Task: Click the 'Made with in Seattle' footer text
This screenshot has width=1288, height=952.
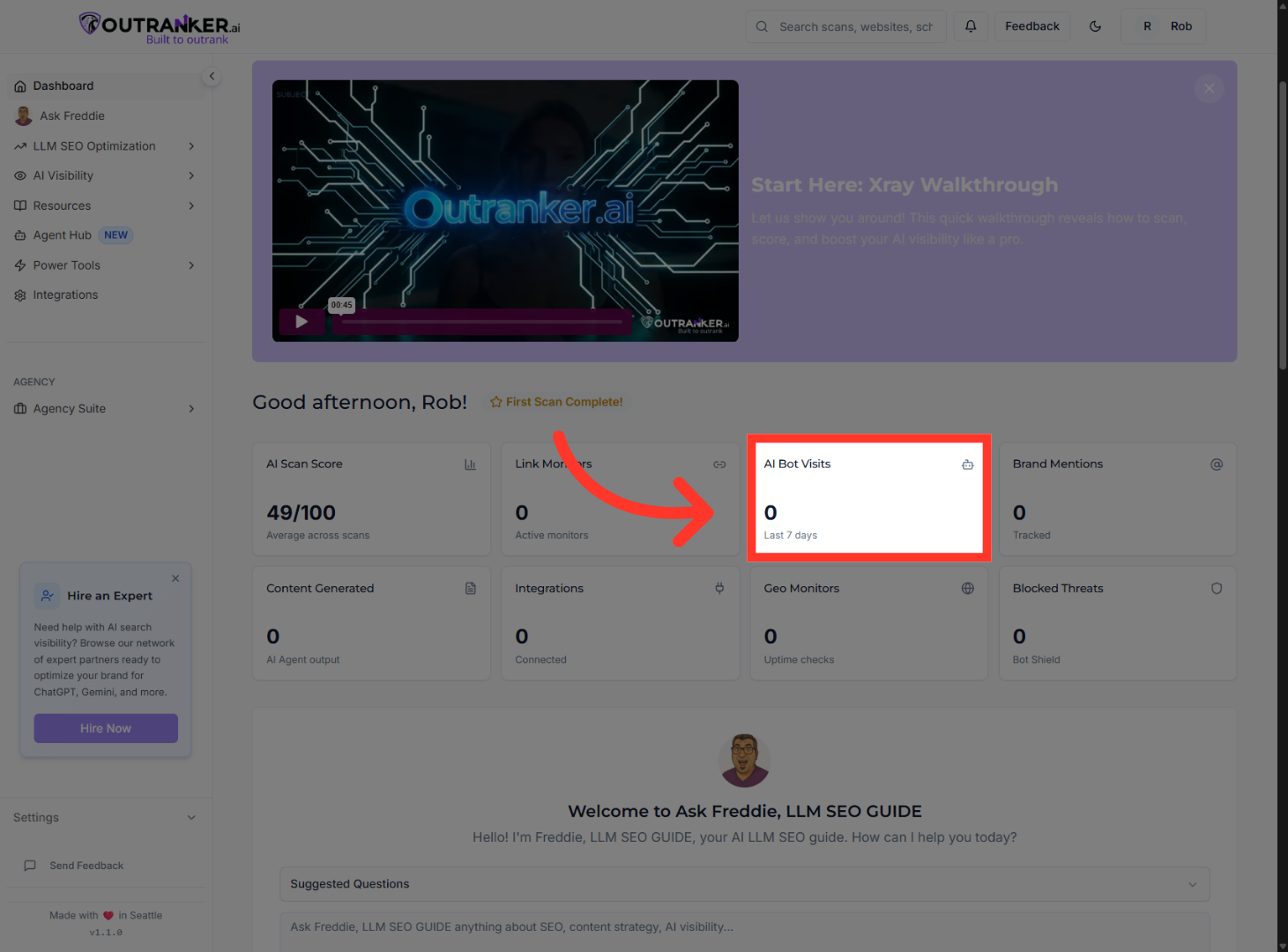Action: click(106, 916)
